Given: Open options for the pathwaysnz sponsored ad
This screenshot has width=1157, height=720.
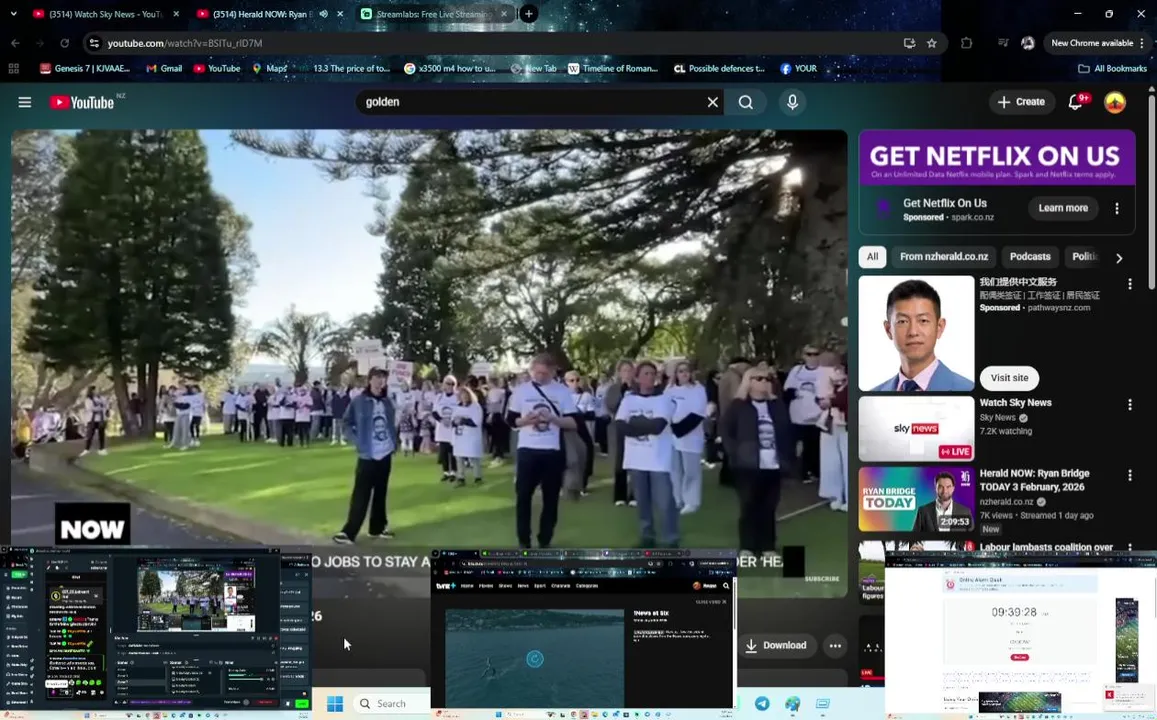Looking at the screenshot, I should (1129, 284).
